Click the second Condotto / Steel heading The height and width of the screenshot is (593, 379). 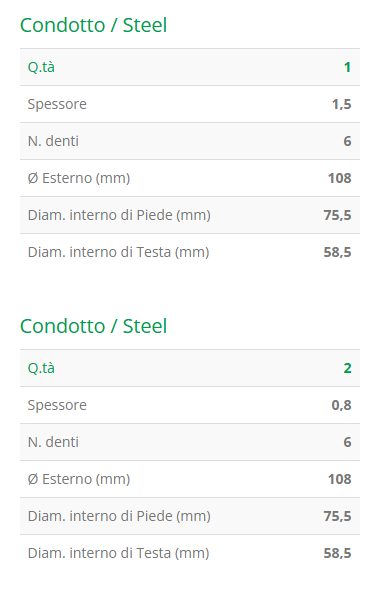[x=93, y=326]
